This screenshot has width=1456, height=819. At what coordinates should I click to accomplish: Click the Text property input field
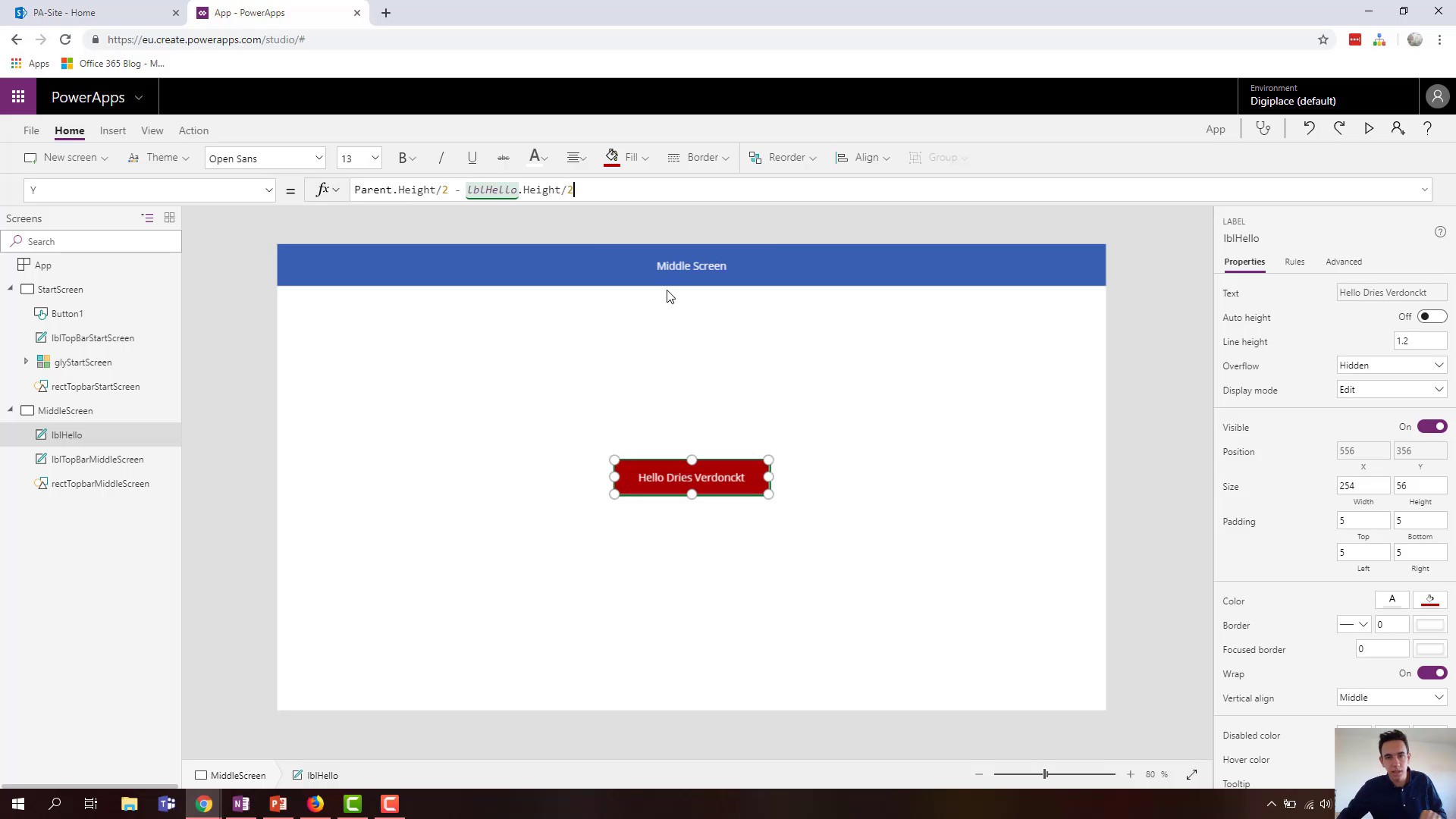[1392, 293]
